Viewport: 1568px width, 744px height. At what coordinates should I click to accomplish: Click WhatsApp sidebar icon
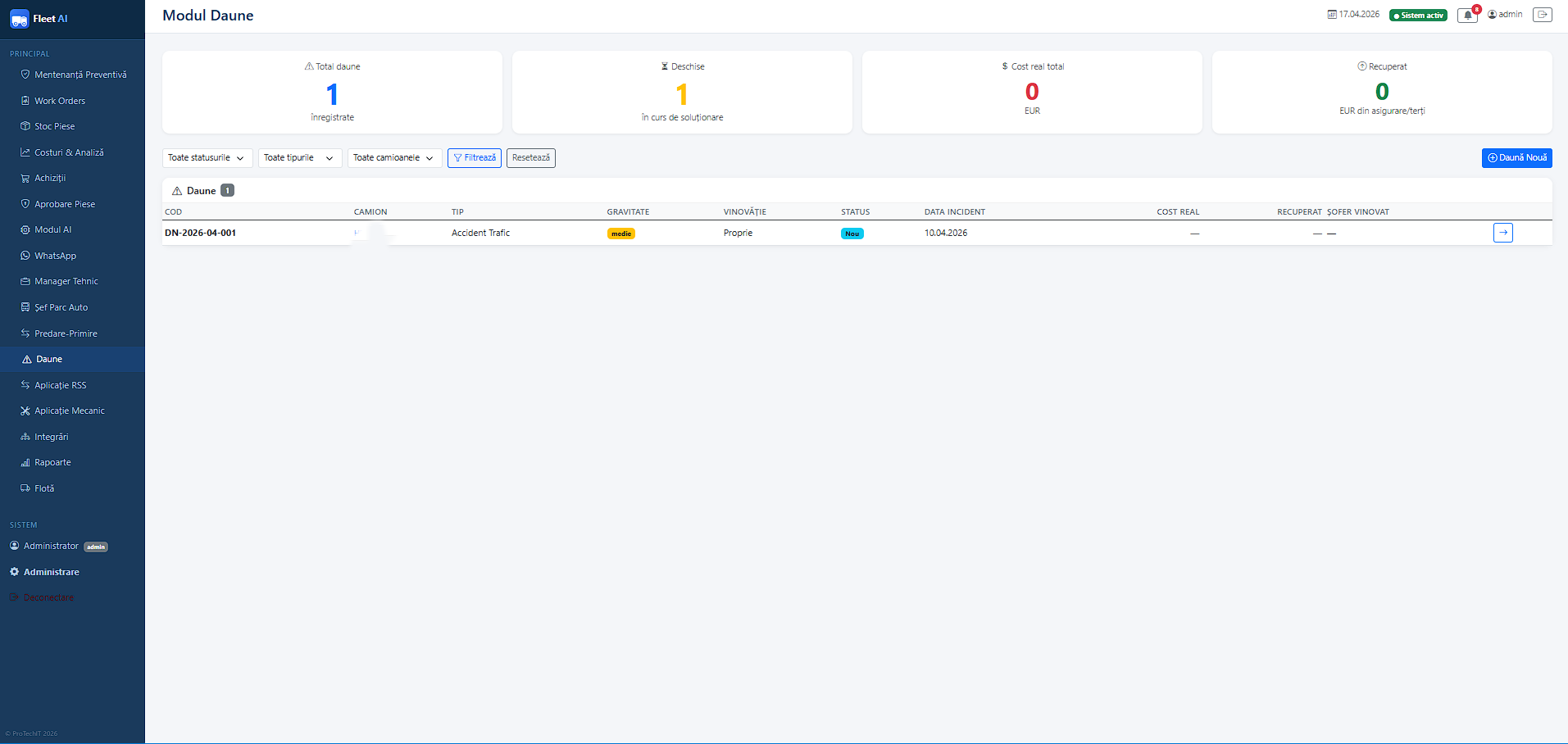tap(25, 256)
